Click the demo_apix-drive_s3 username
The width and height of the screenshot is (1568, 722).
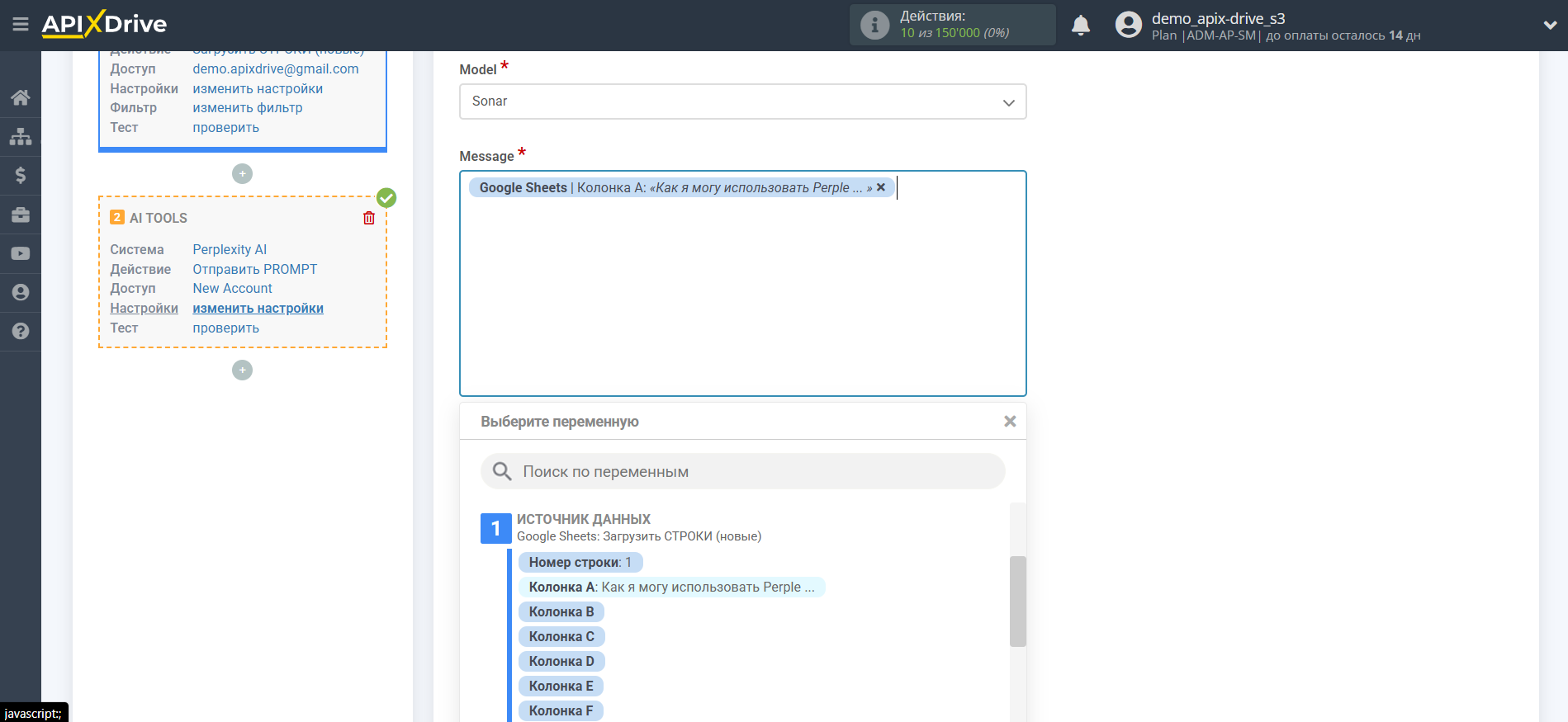tap(1219, 18)
